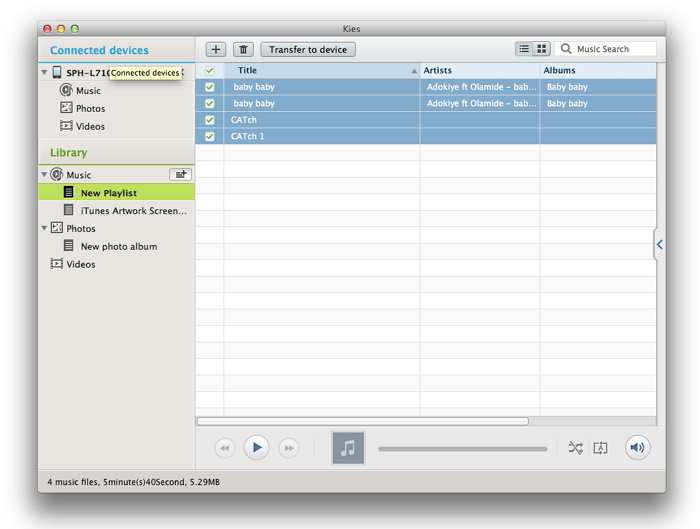Select New photo album
The height and width of the screenshot is (529, 700).
[117, 246]
